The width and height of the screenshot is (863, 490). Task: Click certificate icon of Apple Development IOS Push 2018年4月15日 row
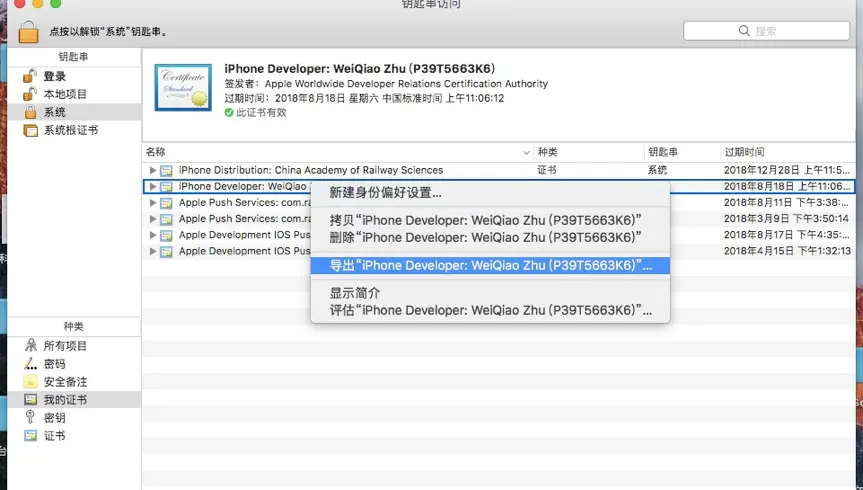(166, 252)
